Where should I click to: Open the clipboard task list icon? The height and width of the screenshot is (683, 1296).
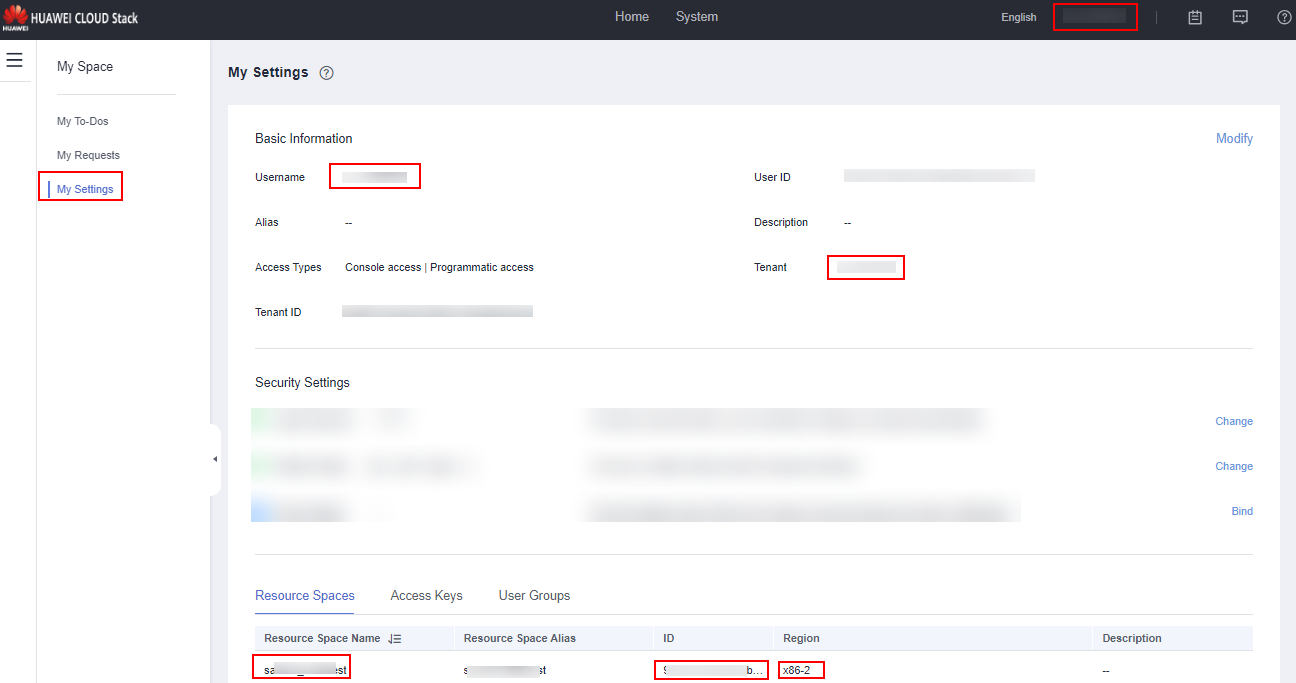click(x=1194, y=17)
